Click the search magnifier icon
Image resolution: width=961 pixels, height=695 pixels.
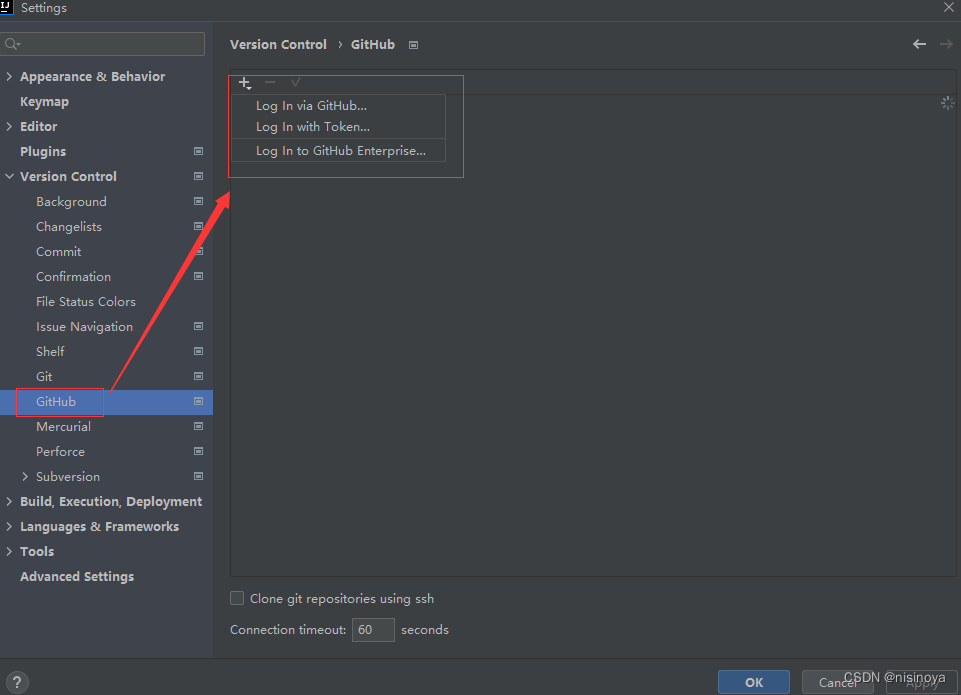click(x=12, y=44)
